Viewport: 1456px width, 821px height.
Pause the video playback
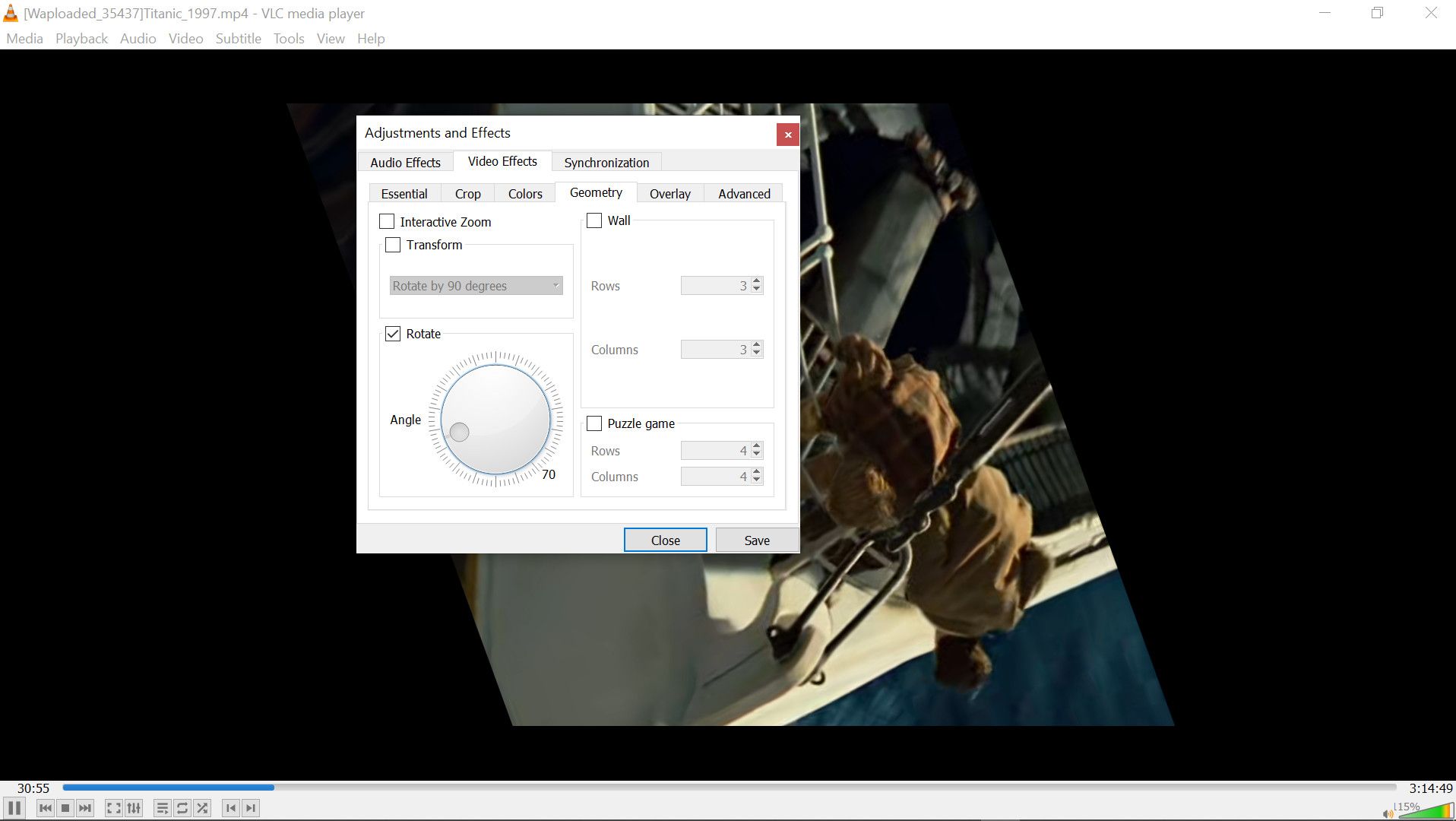pyautogui.click(x=14, y=807)
